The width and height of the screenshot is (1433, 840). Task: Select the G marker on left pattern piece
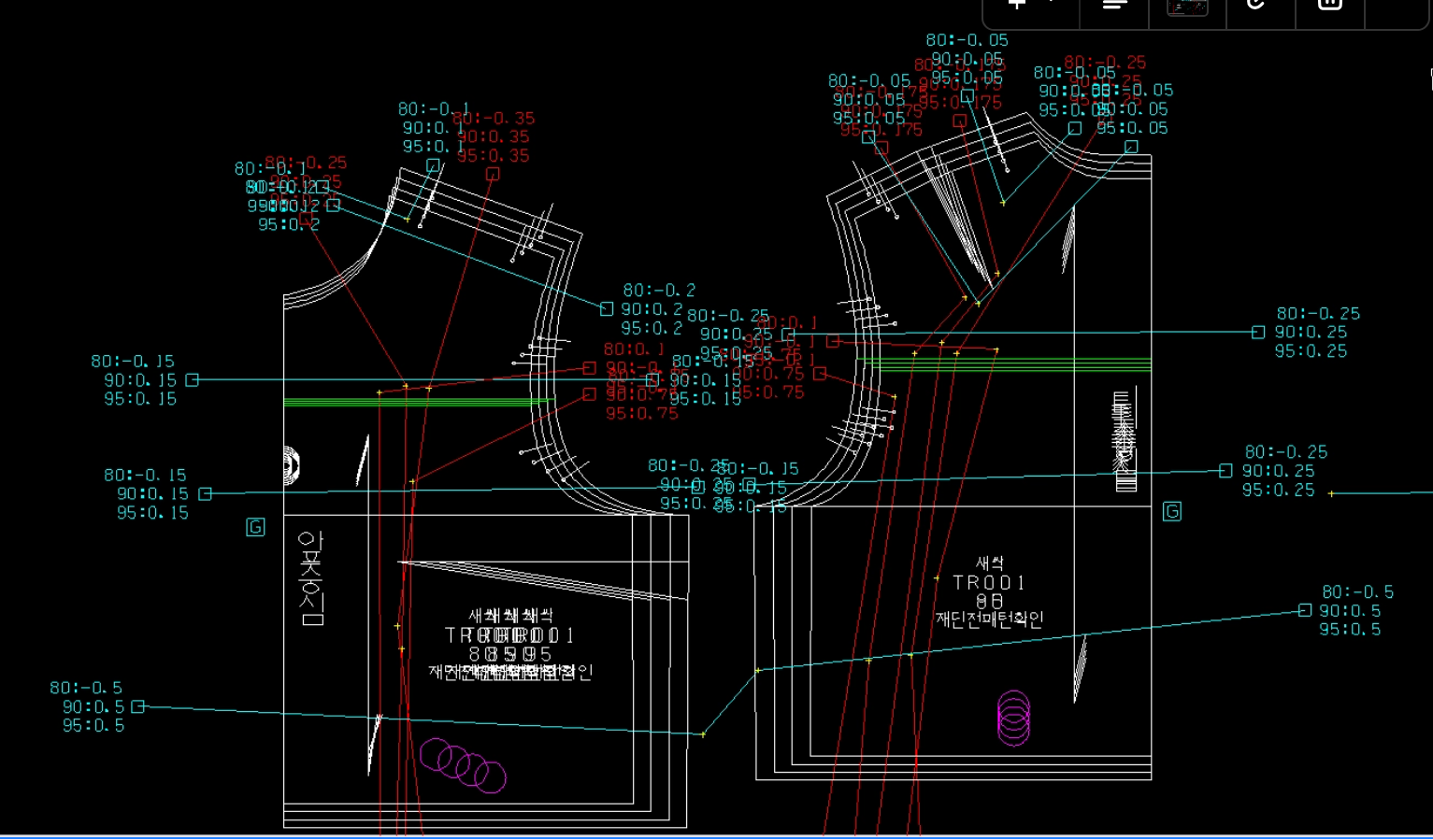pyautogui.click(x=255, y=528)
